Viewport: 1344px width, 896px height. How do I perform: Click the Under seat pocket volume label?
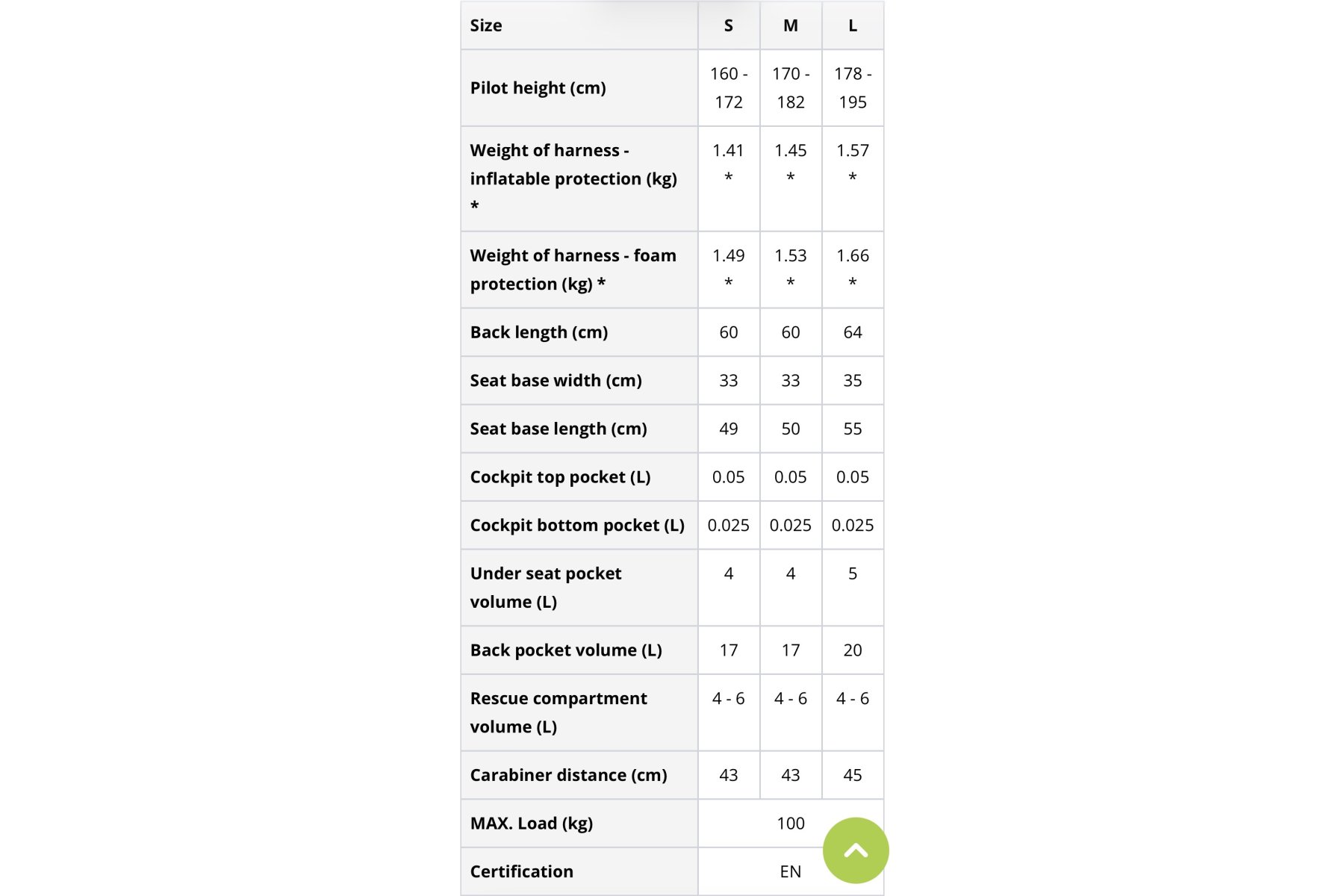pyautogui.click(x=546, y=588)
